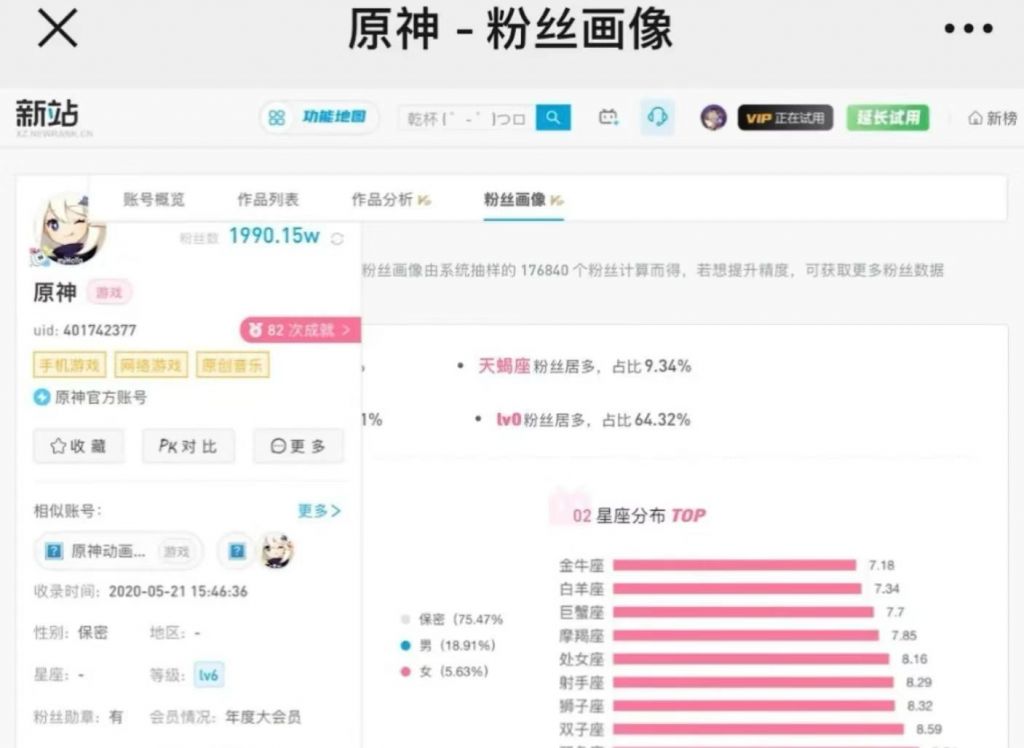This screenshot has height=748, width=1024.
Task: Click the PK对比 button
Action: (187, 446)
